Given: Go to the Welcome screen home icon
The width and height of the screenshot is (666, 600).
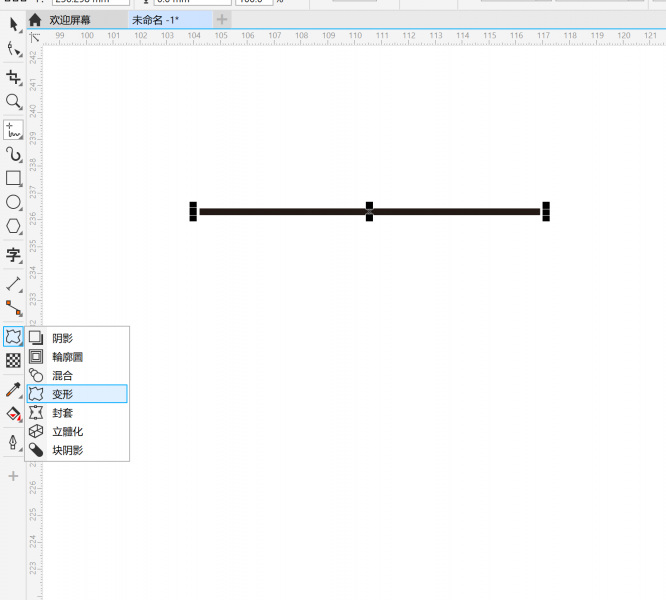Looking at the screenshot, I should pos(35,20).
